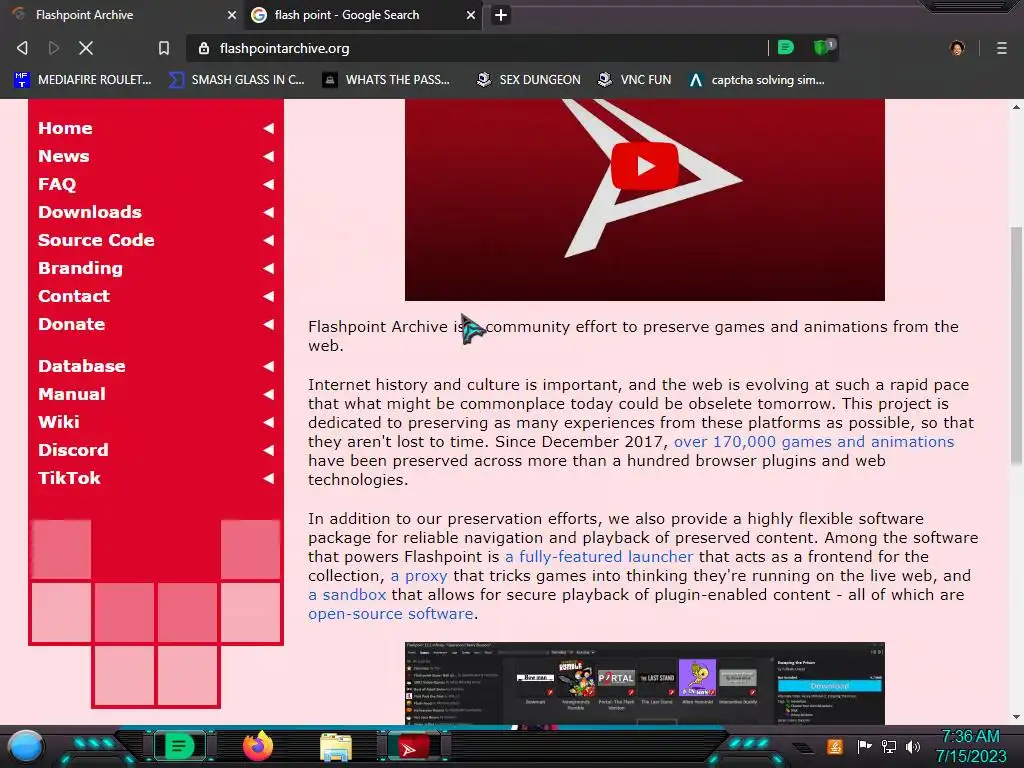Open the Flashpoint launcher screenshot thumbnail
The width and height of the screenshot is (1024, 768).
(x=645, y=683)
